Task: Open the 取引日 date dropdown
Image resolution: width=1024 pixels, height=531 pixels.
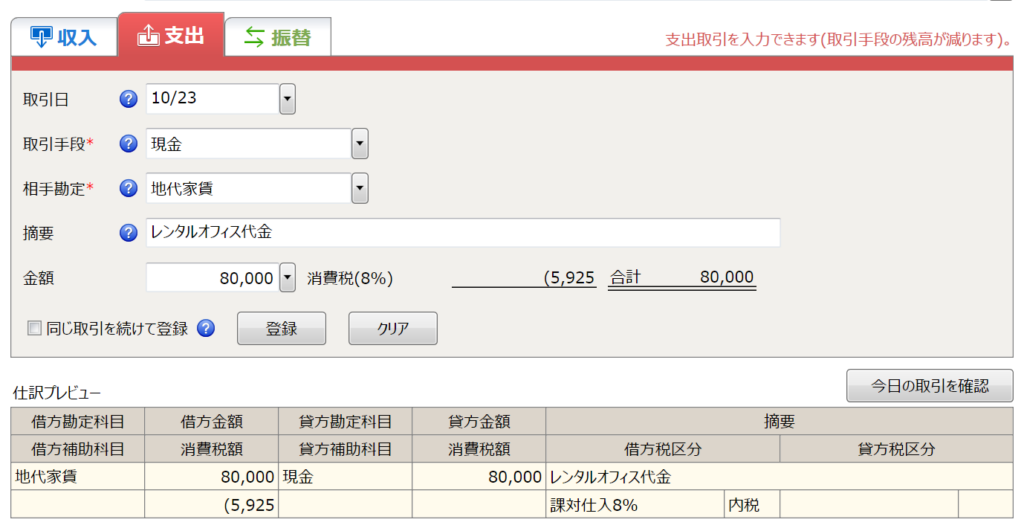Action: [x=287, y=99]
